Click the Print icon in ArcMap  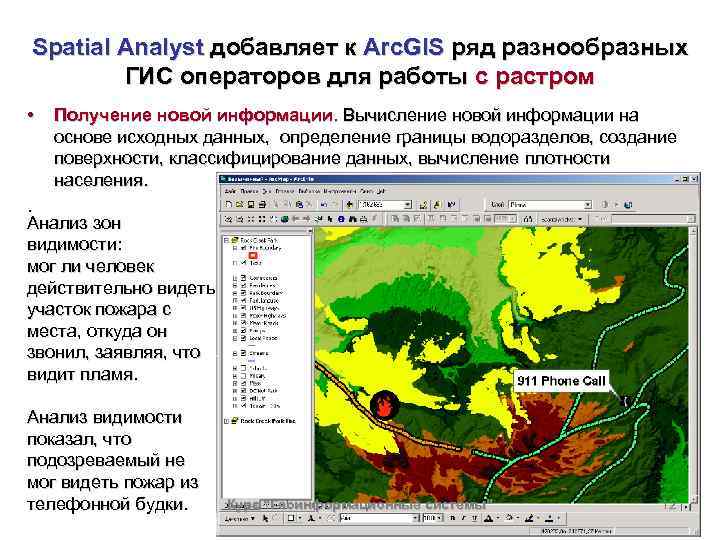point(262,204)
